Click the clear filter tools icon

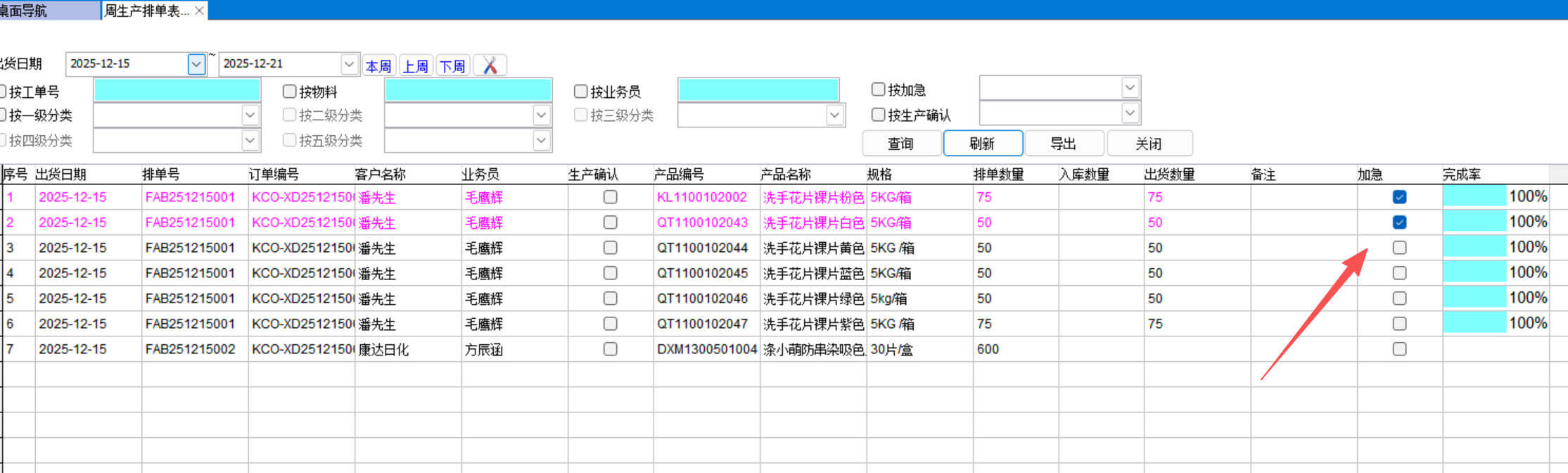490,65
